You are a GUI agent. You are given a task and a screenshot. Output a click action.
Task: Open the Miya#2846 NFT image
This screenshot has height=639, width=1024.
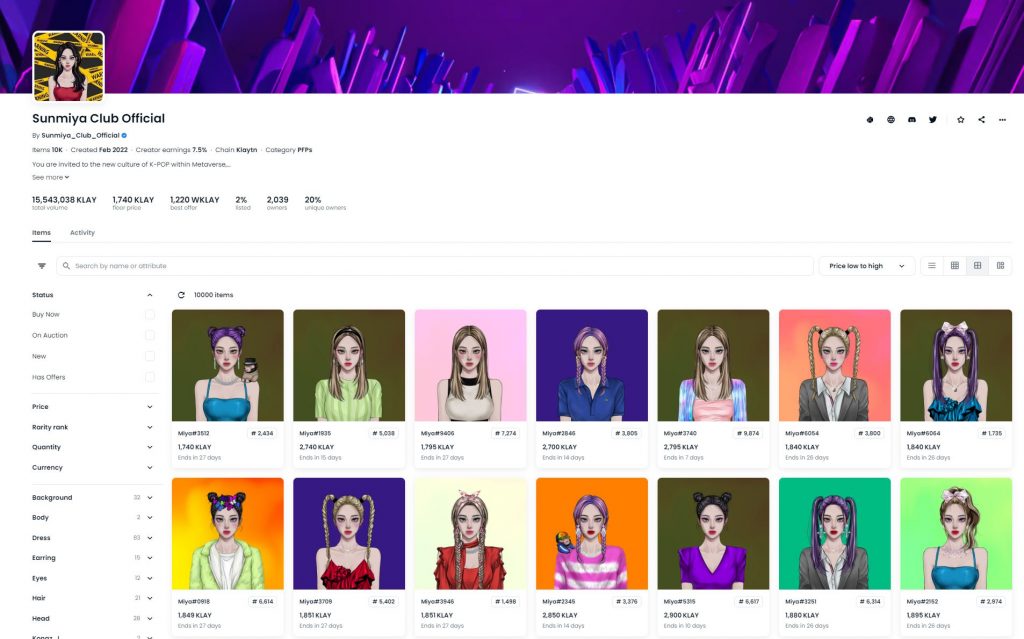click(x=592, y=365)
